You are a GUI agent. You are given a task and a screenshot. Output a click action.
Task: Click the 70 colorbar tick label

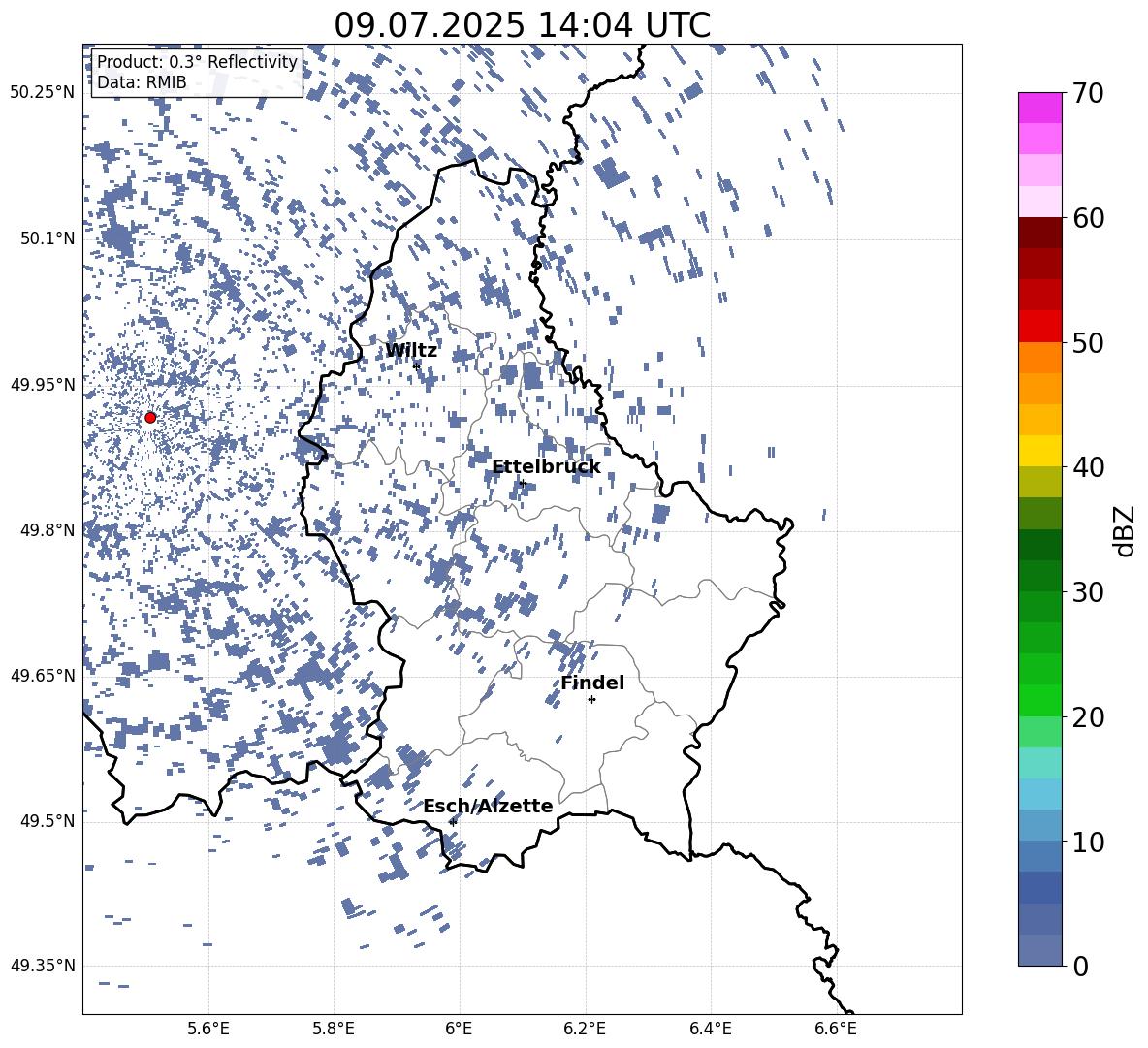point(1088,93)
